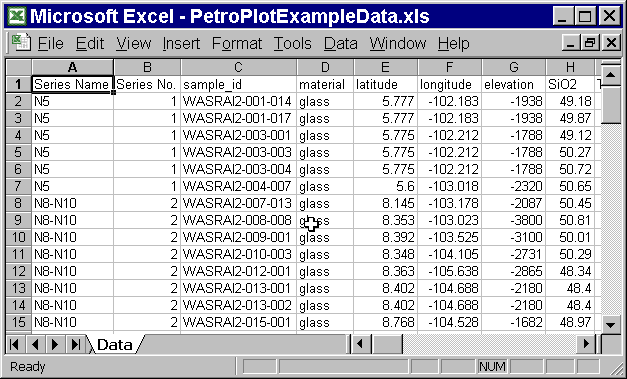627x379 pixels.
Task: Select column B header
Action: point(147,67)
